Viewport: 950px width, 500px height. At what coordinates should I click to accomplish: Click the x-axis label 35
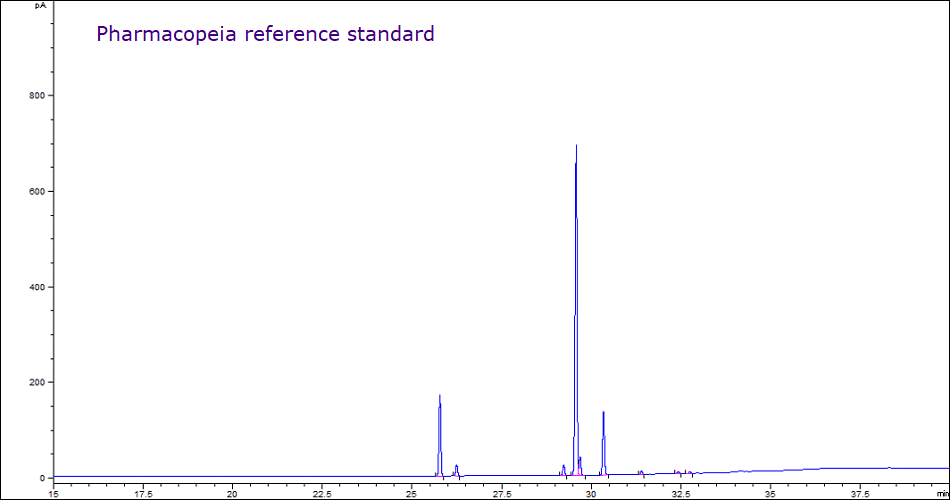point(771,494)
